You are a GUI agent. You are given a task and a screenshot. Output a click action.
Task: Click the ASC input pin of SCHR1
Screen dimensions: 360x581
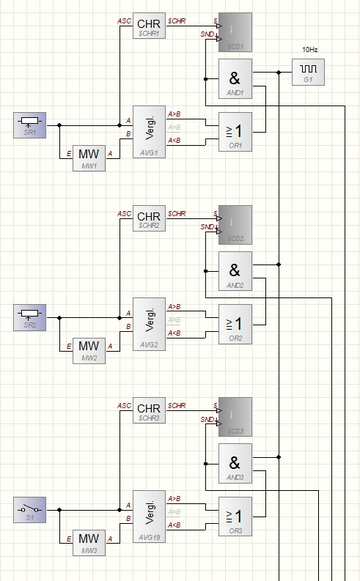click(124, 21)
